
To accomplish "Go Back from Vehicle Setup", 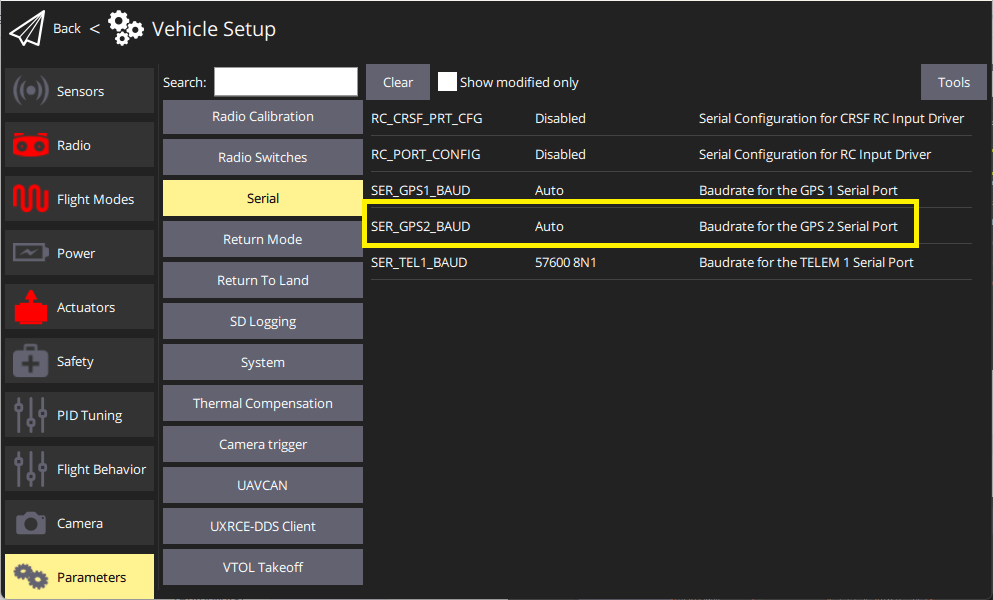I will [67, 29].
